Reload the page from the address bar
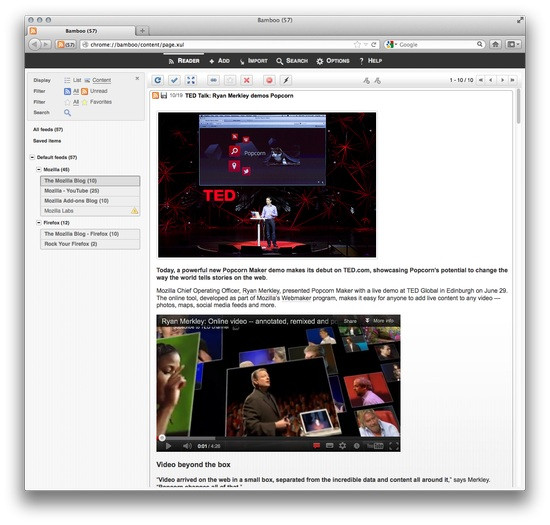This screenshot has width=550, height=525. tap(374, 45)
